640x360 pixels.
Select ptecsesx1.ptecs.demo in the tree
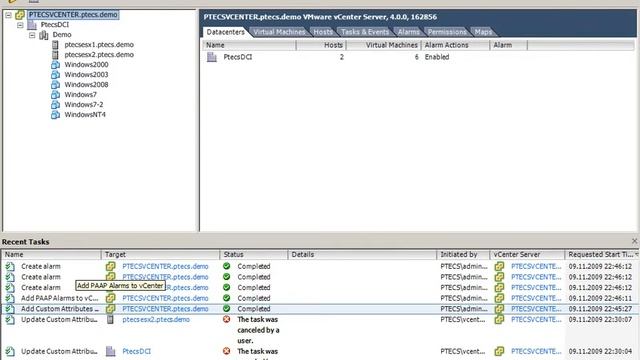click(x=99, y=44)
